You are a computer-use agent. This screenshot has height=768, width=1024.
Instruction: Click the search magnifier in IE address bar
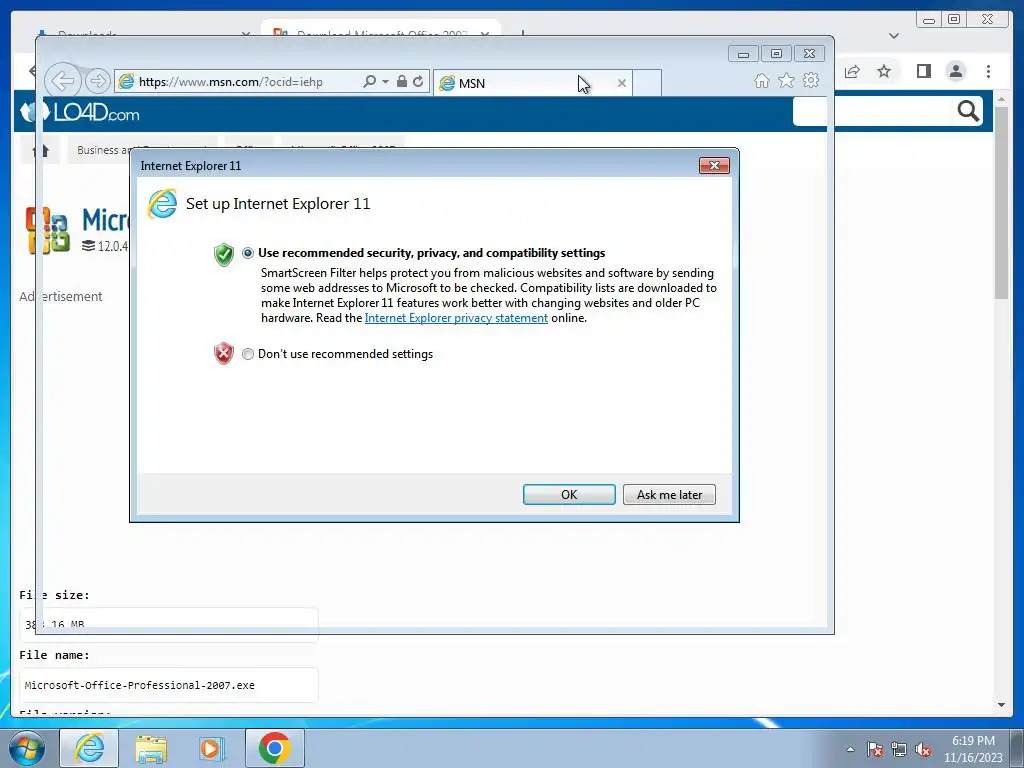[x=369, y=81]
